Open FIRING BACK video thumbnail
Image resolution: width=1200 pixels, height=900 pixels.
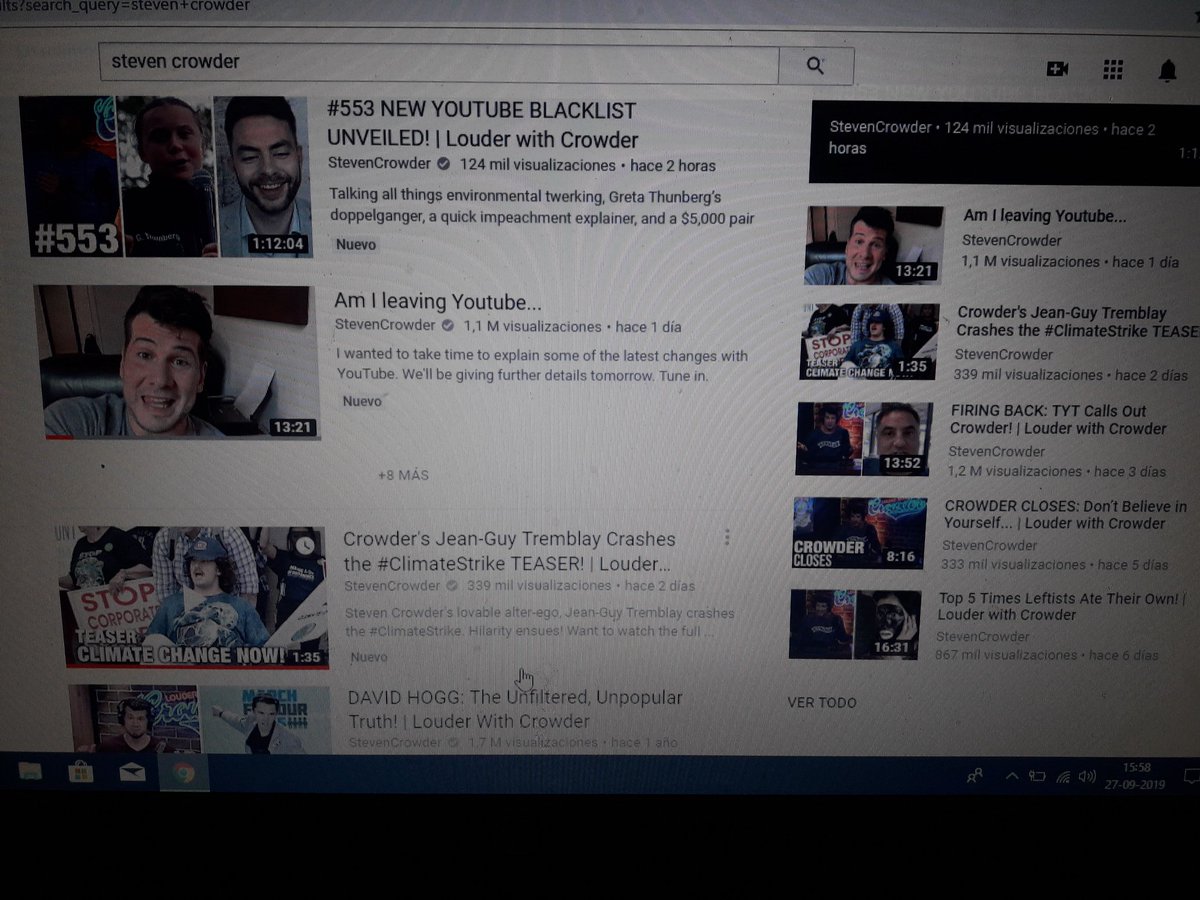864,438
